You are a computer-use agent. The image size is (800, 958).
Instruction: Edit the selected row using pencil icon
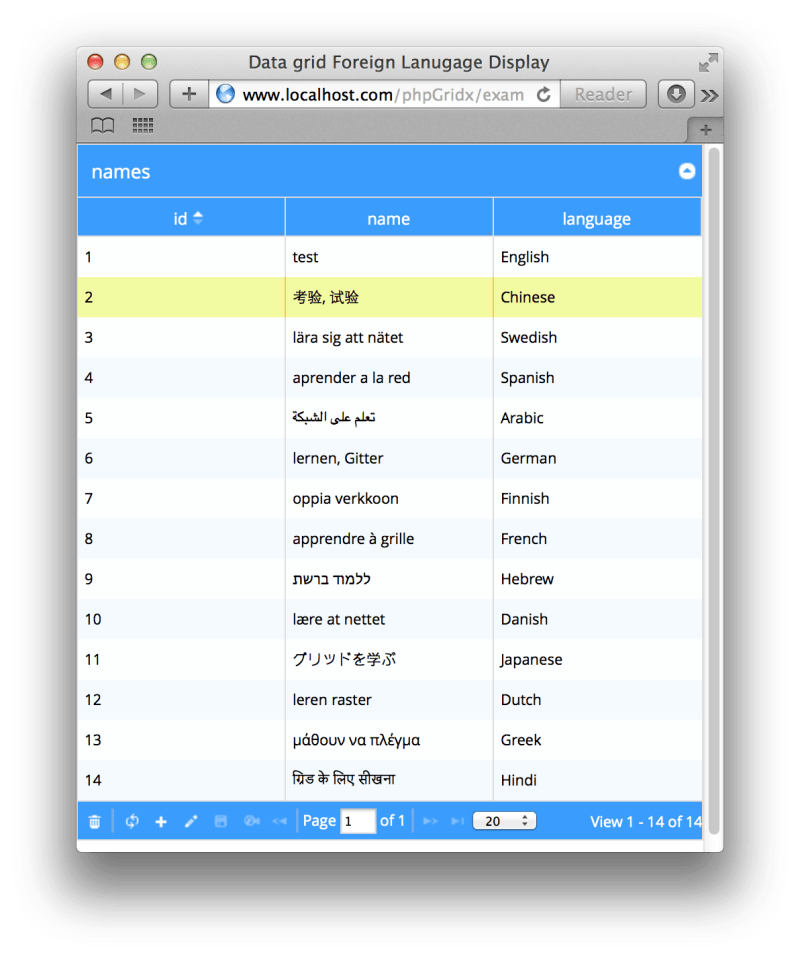tap(191, 820)
